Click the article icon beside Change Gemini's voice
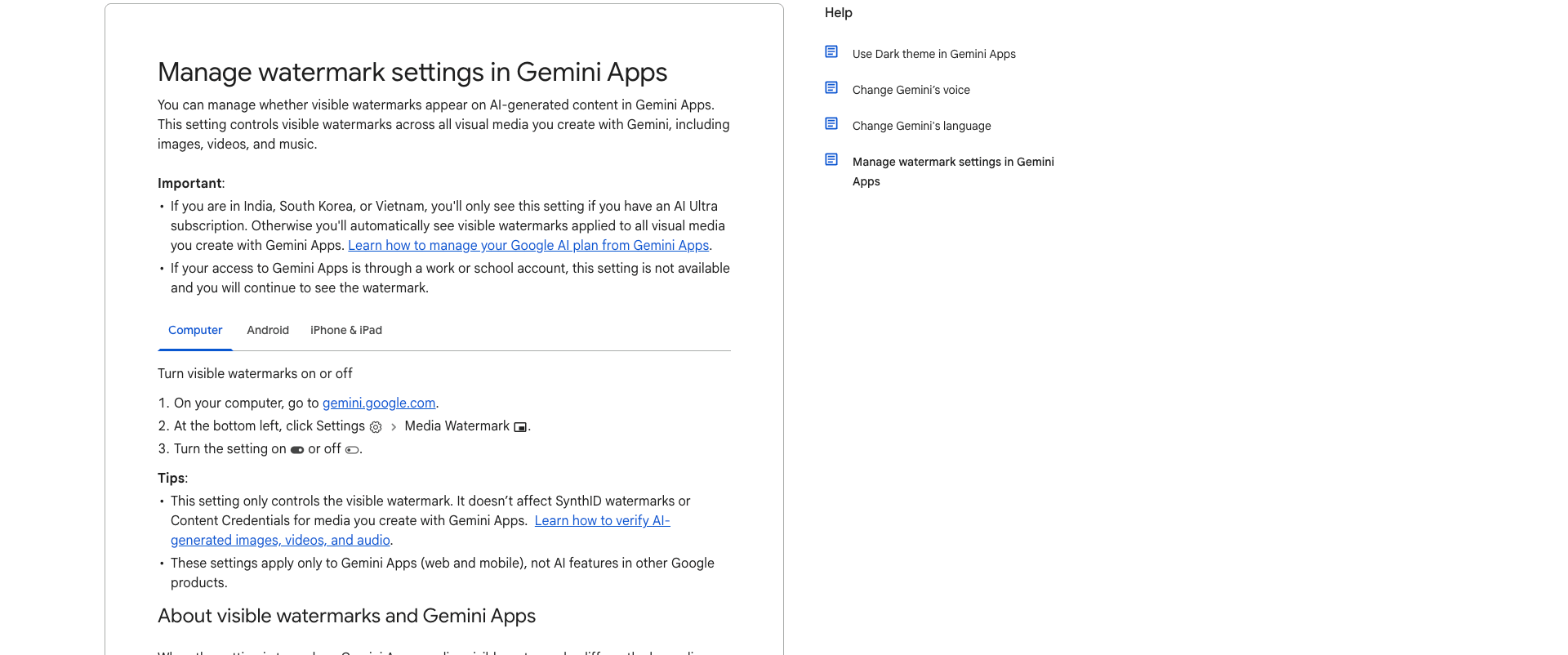This screenshot has width=1568, height=655. [831, 88]
